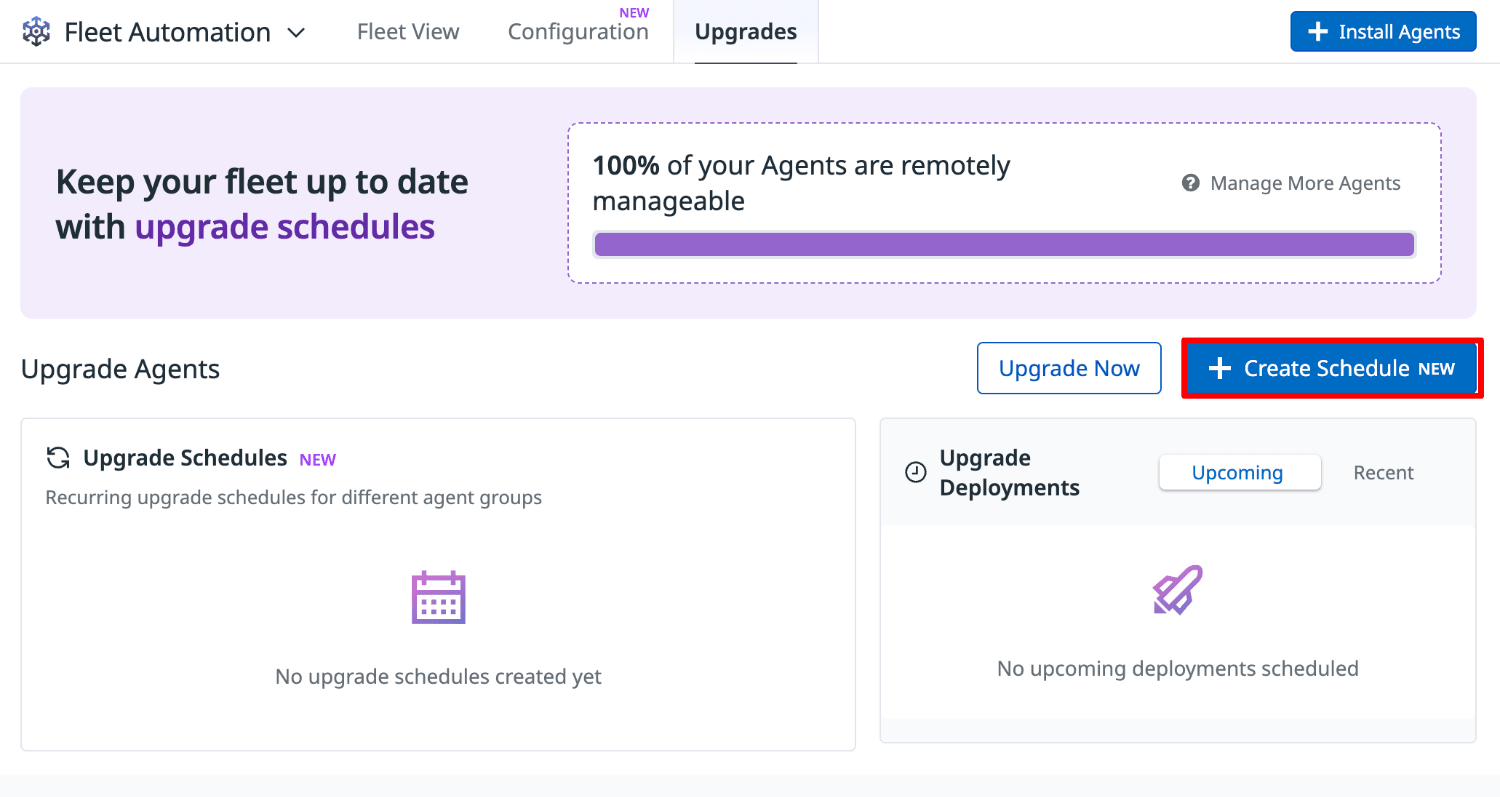Click the Upgrade Schedules refresh icon
The image size is (1500, 797).
click(59, 458)
